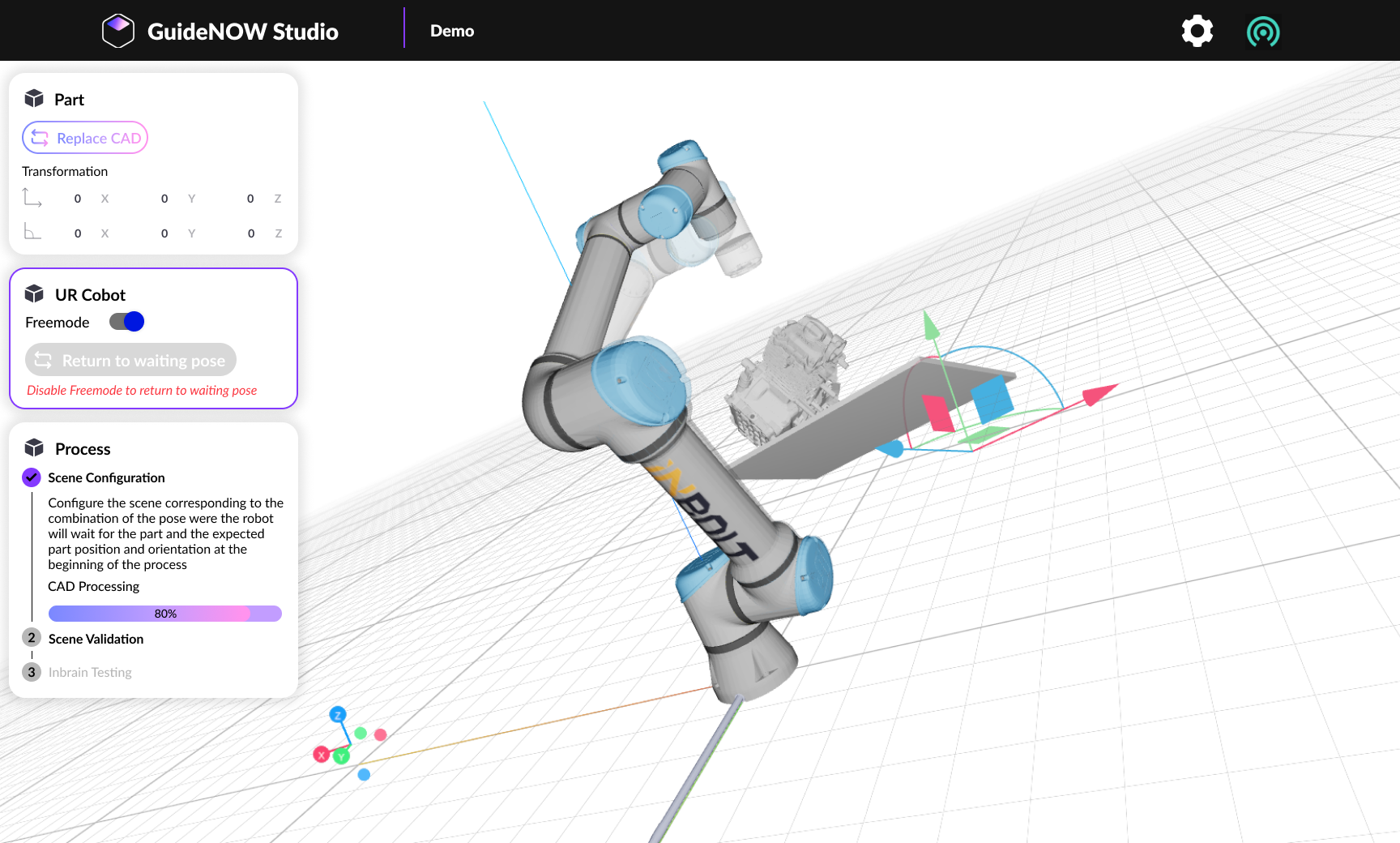Screen dimensions: 1400x843
Task: Click the green Y axis gizmo handle
Action: (x=342, y=756)
